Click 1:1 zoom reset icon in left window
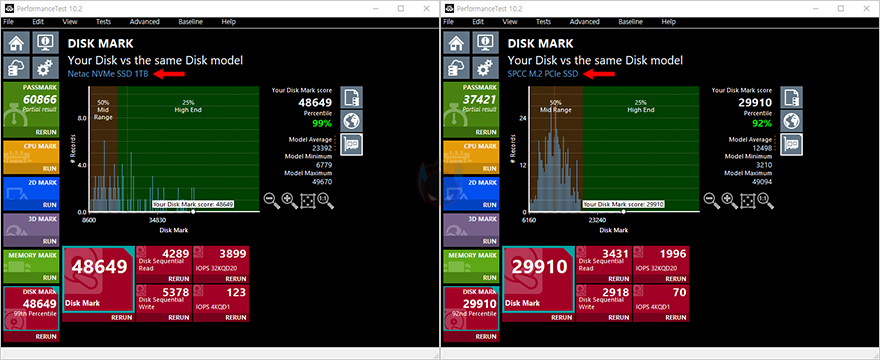Viewport: 880px width, 360px height. pyautogui.click(x=326, y=200)
